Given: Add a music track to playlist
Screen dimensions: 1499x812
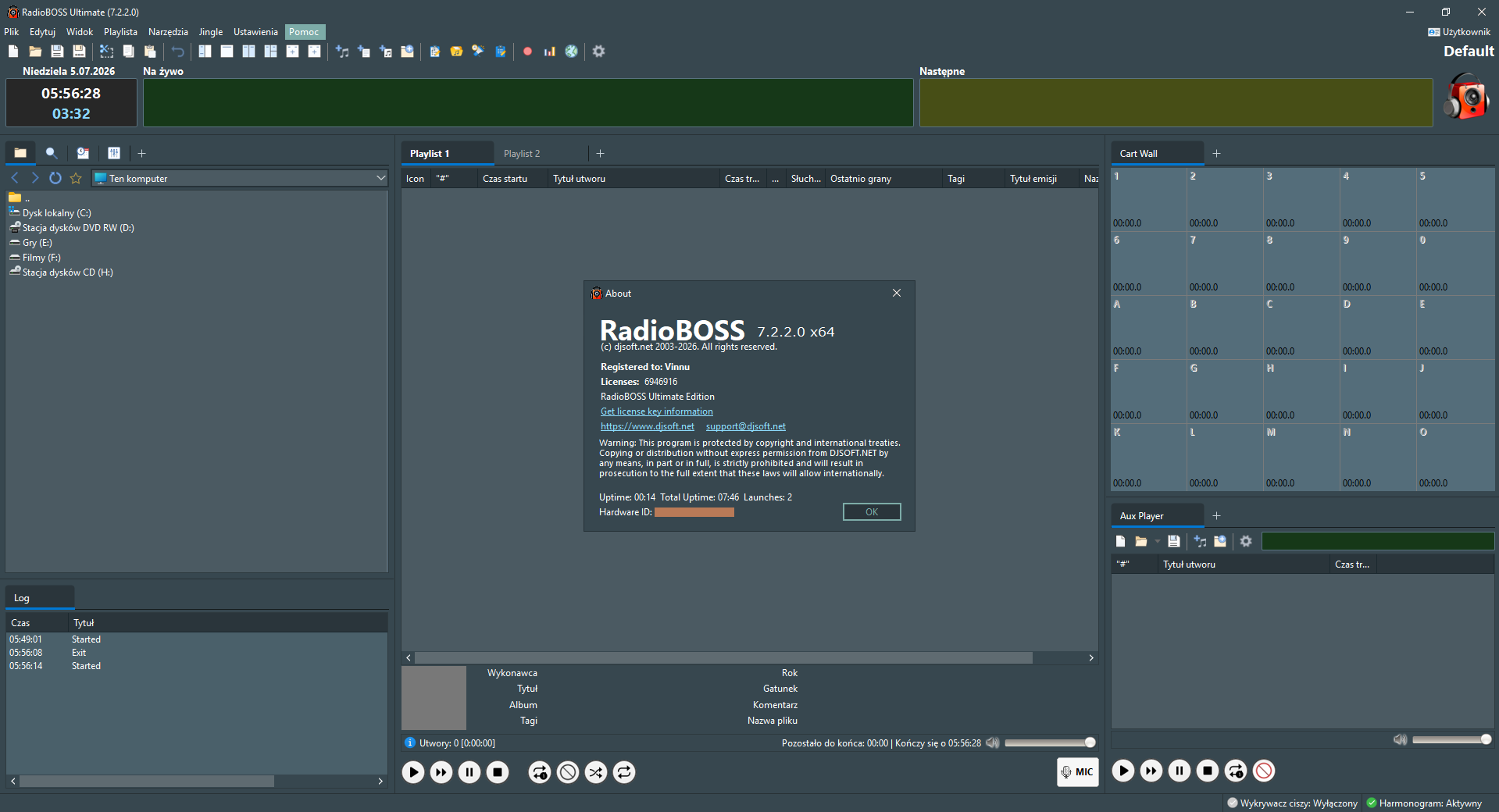Looking at the screenshot, I should click(342, 52).
